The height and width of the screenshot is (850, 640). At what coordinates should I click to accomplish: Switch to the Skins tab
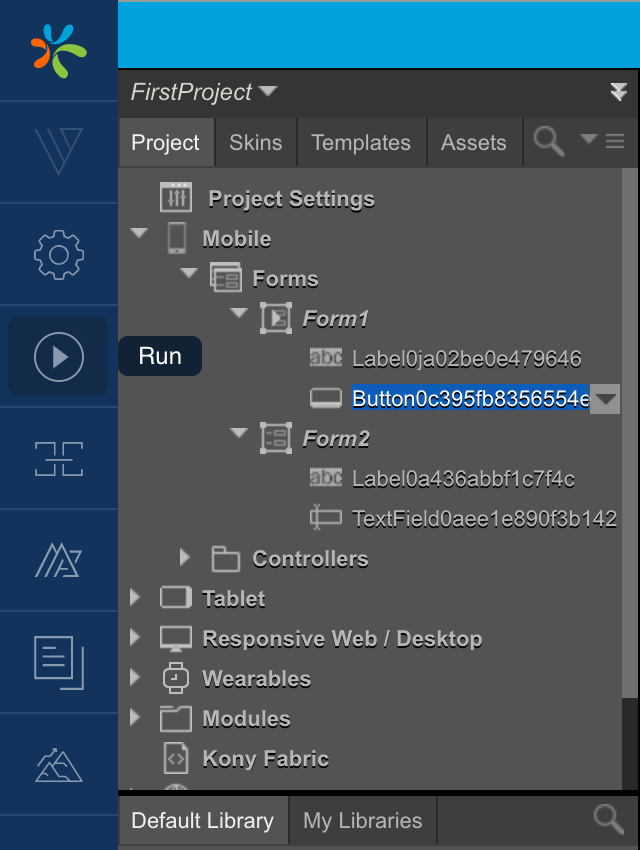click(x=255, y=142)
